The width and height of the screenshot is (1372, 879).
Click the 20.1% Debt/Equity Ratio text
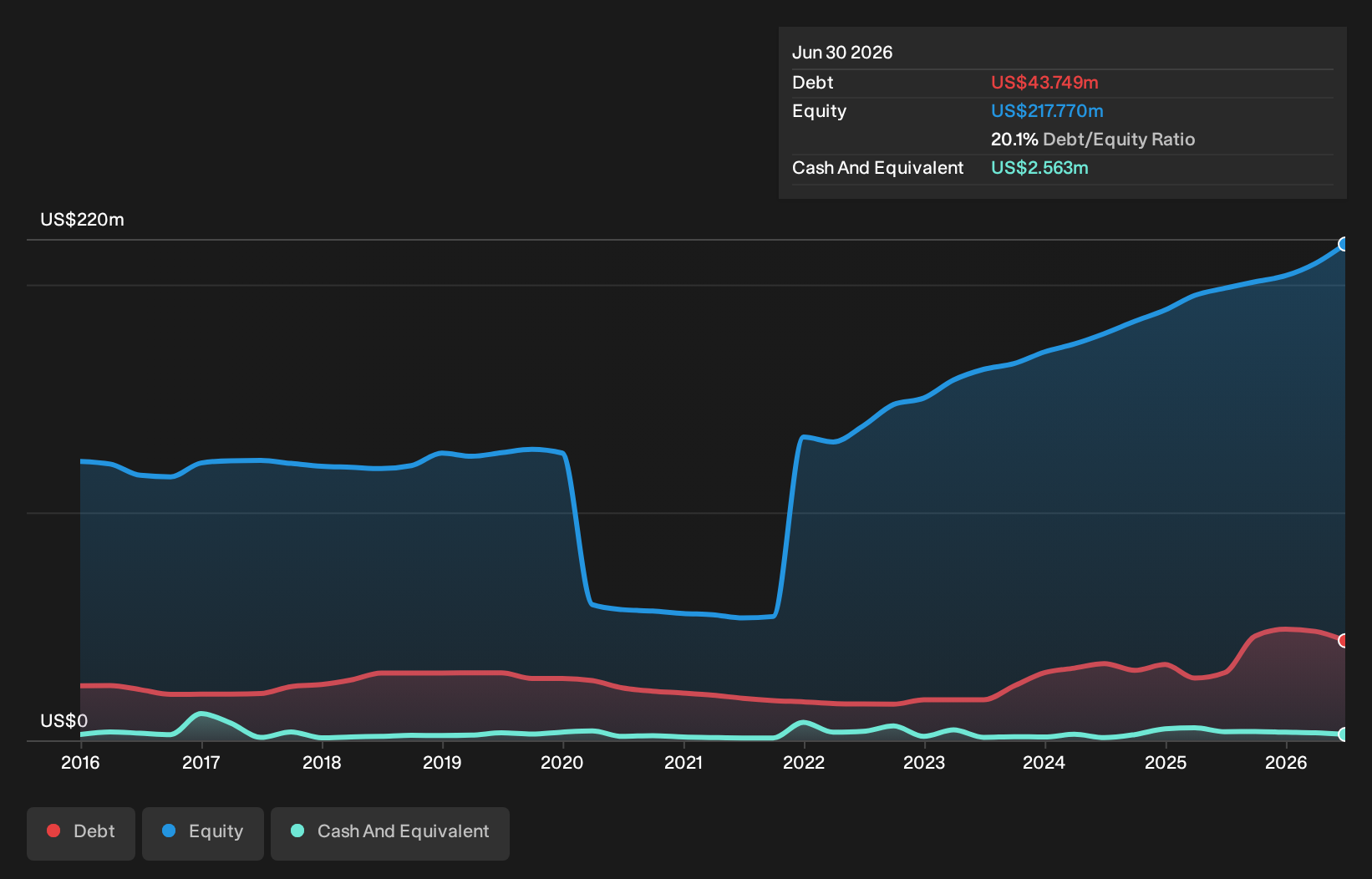click(1093, 140)
